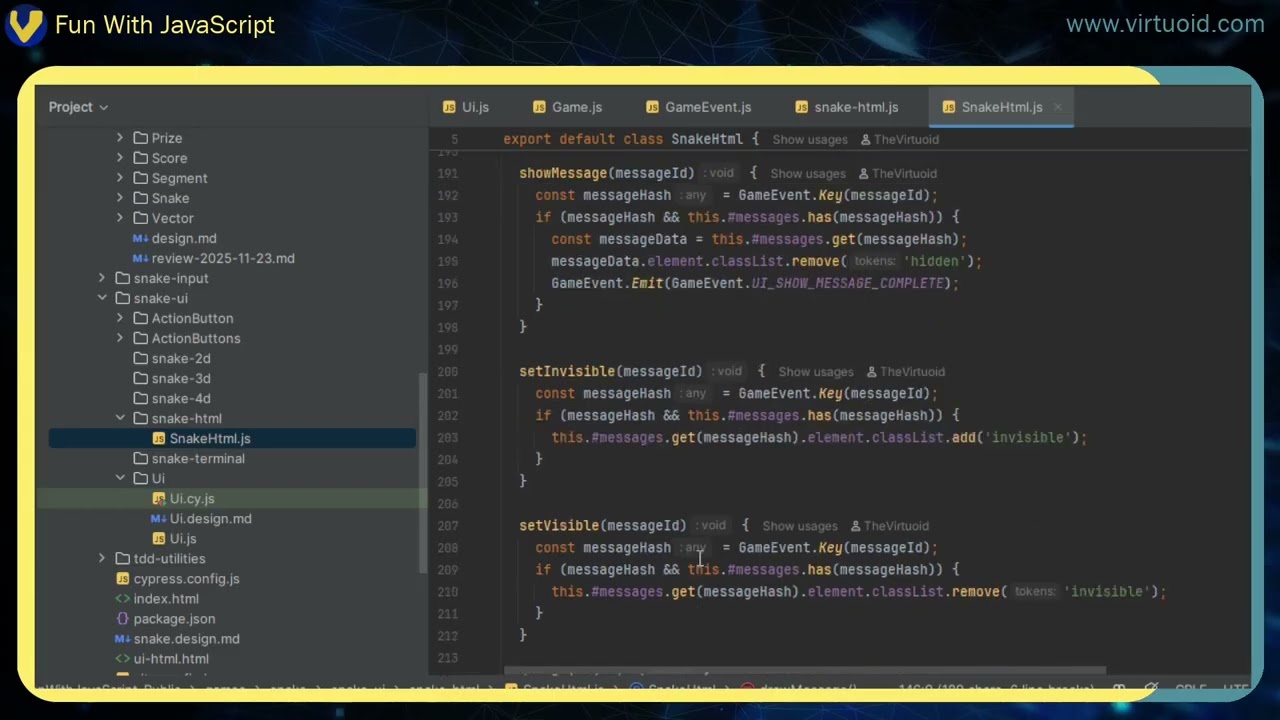This screenshot has height=720, width=1280.
Task: Click the ui-html.html file icon
Action: point(123,658)
